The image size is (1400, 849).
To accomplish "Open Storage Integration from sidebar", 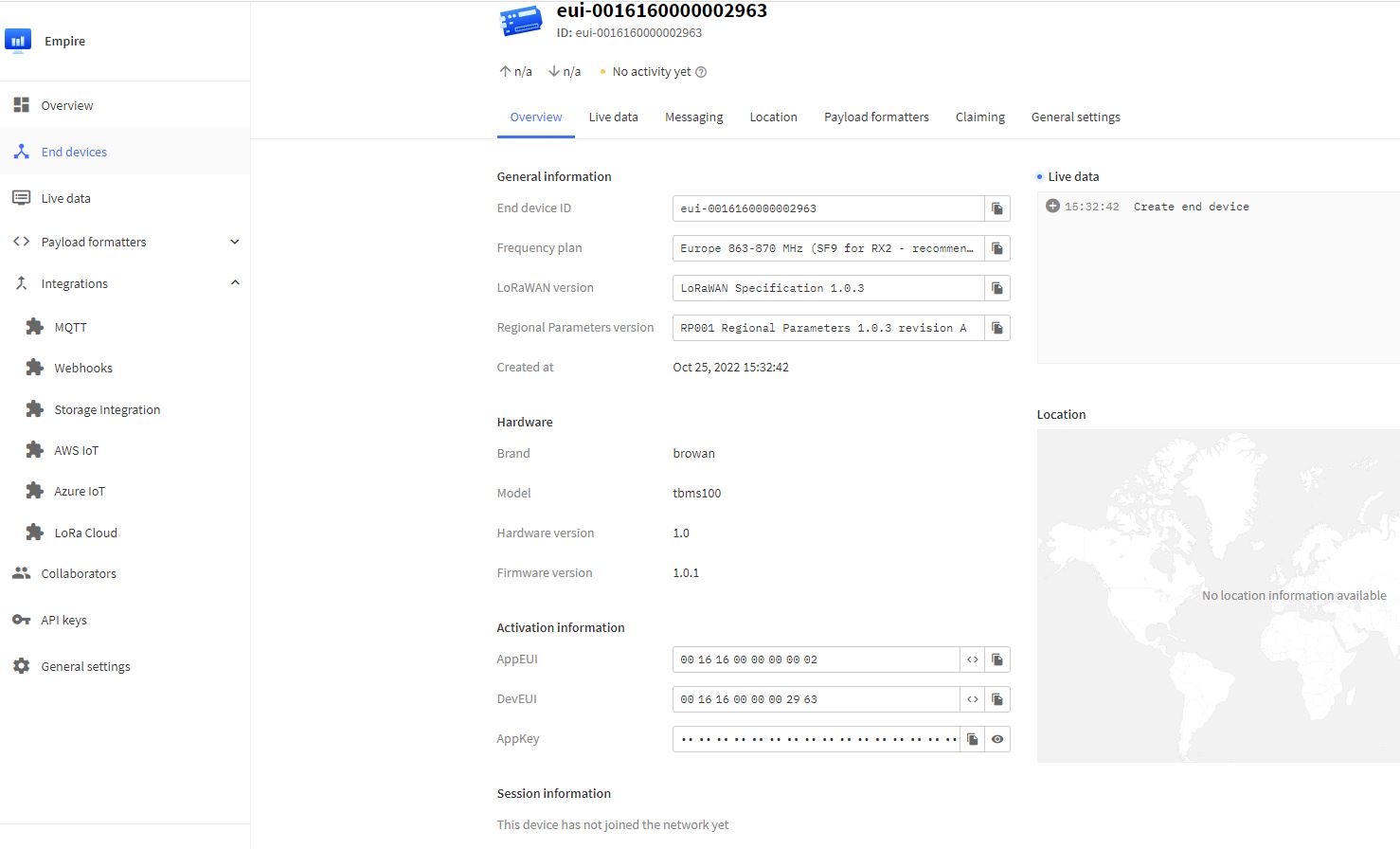I will pos(107,409).
